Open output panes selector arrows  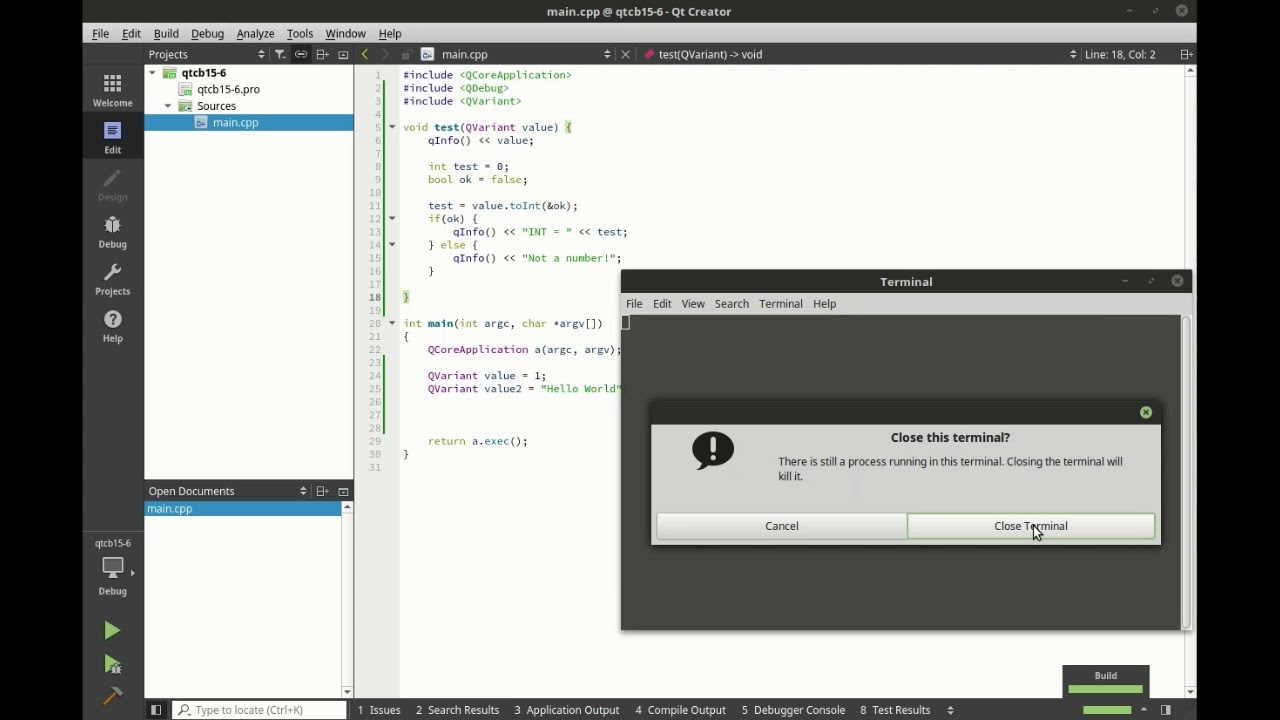pyautogui.click(x=950, y=710)
